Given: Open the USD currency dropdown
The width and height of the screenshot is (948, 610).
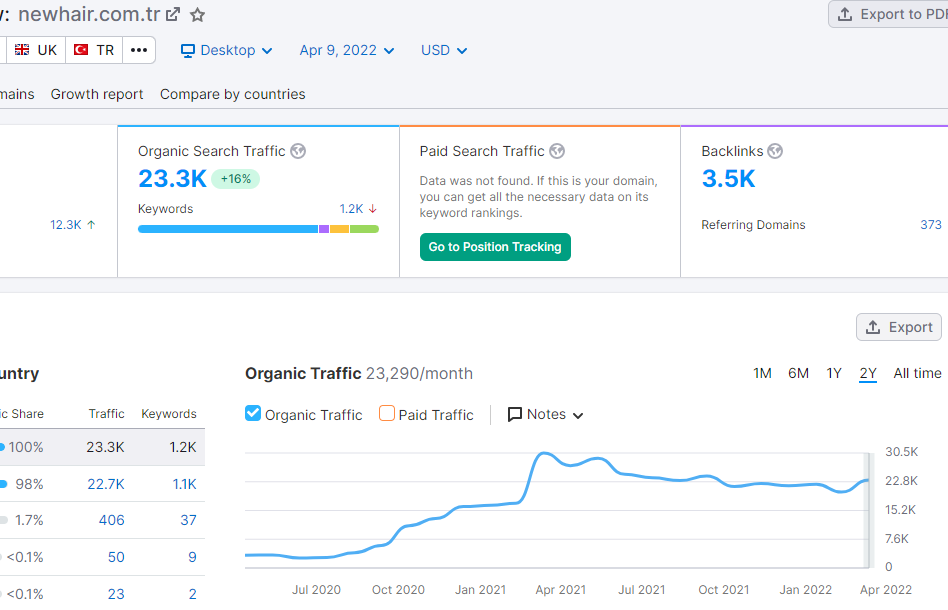Looking at the screenshot, I should pos(444,50).
